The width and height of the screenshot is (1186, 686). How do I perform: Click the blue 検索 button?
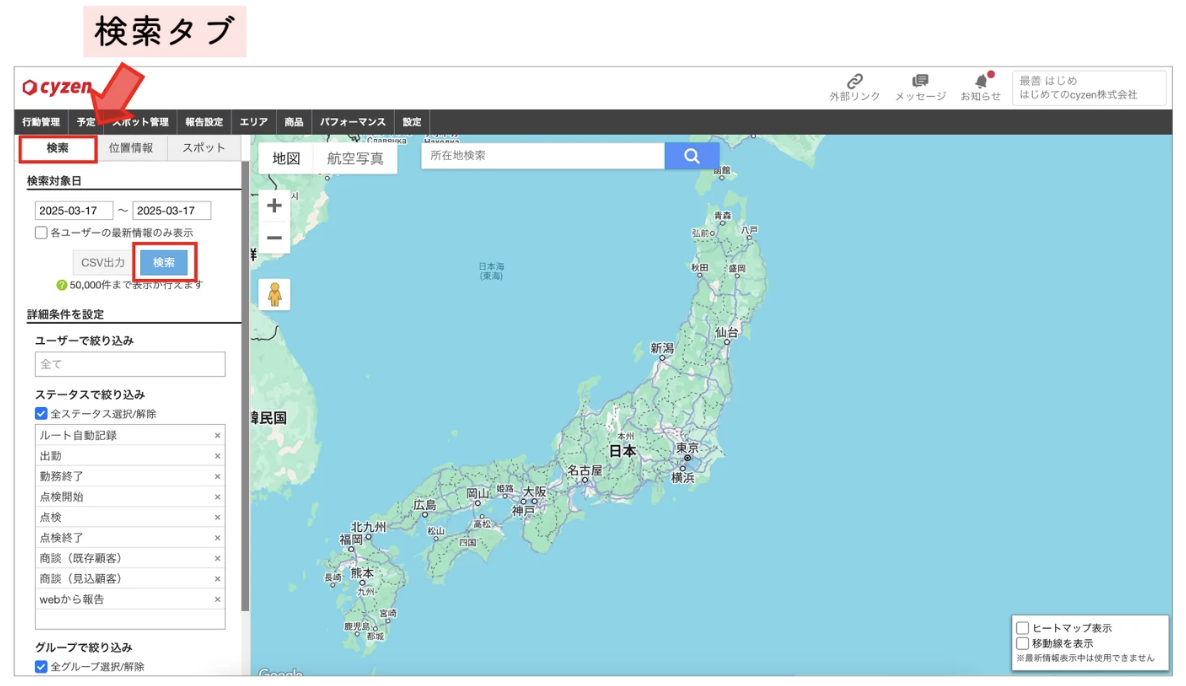coord(164,262)
